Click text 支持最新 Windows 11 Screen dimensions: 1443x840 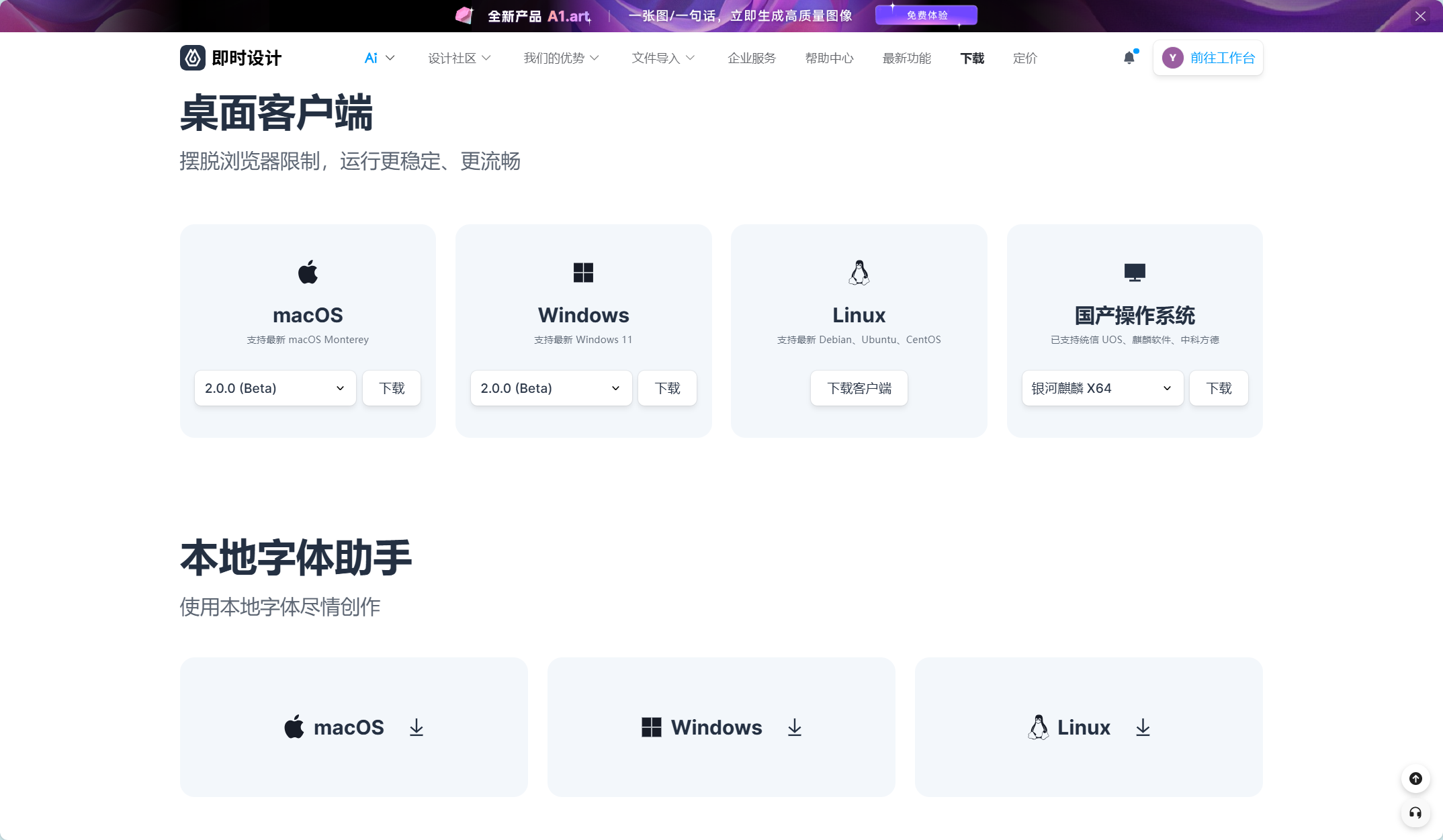click(x=583, y=340)
